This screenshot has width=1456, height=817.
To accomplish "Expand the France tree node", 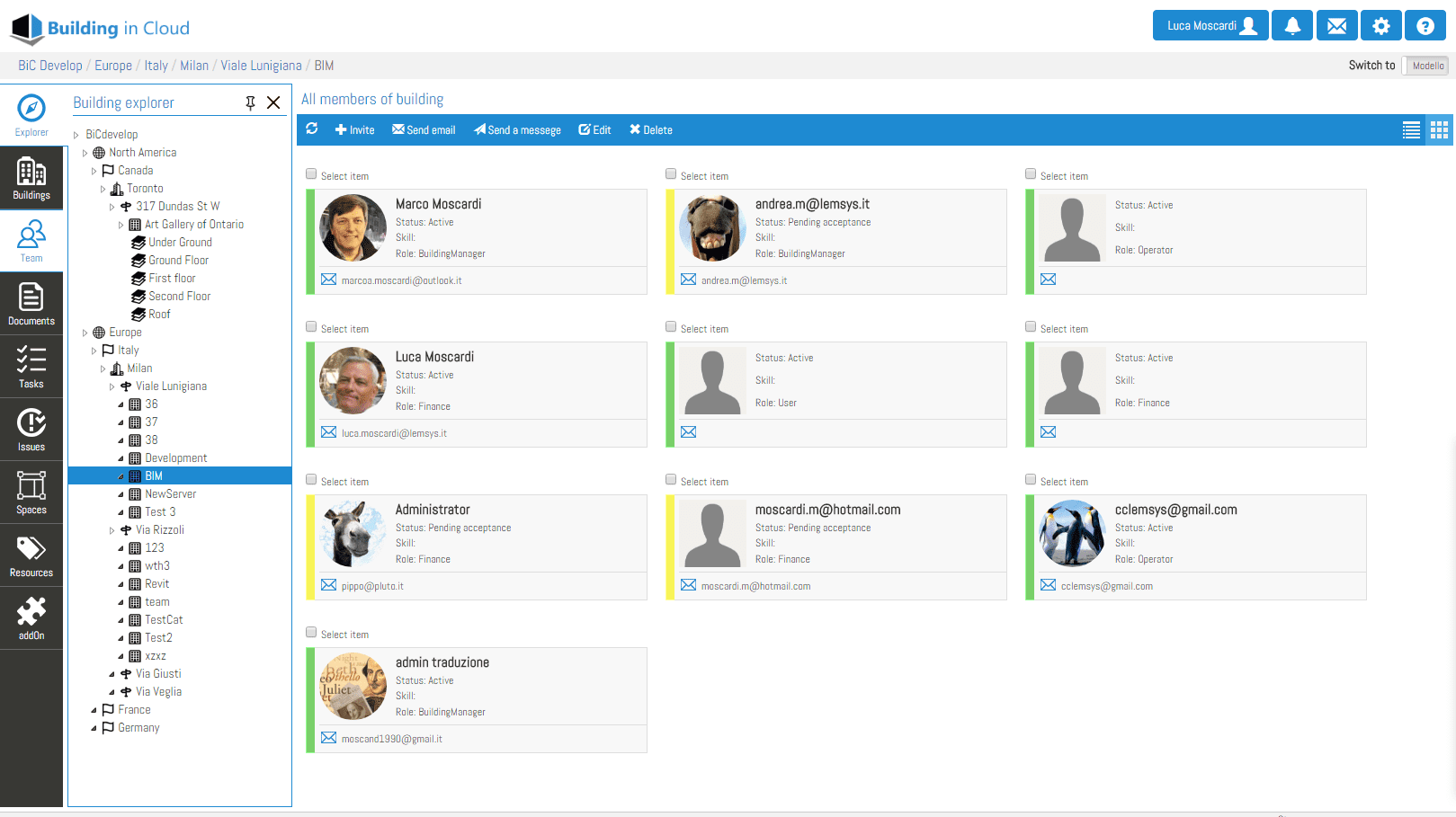I will tap(94, 710).
